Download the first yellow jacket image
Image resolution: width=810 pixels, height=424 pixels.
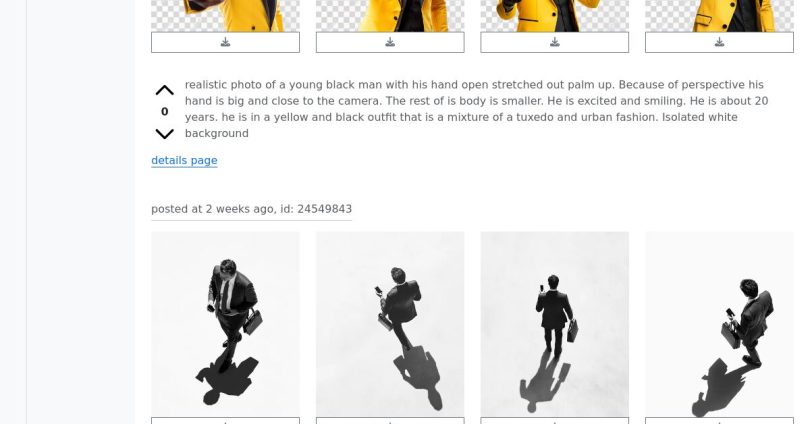pyautogui.click(x=225, y=42)
